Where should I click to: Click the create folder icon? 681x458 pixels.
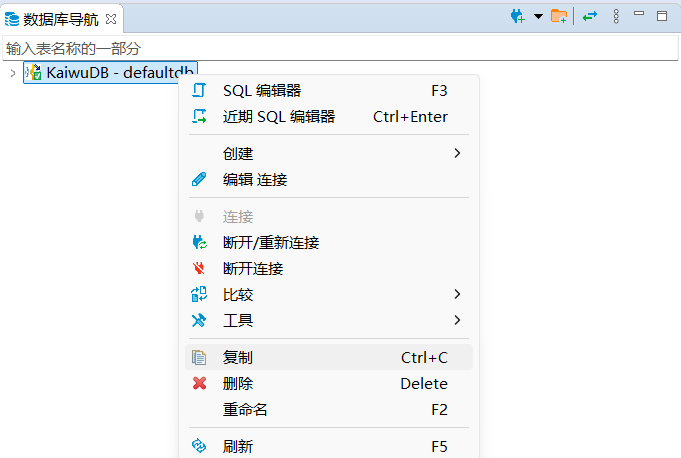[559, 16]
